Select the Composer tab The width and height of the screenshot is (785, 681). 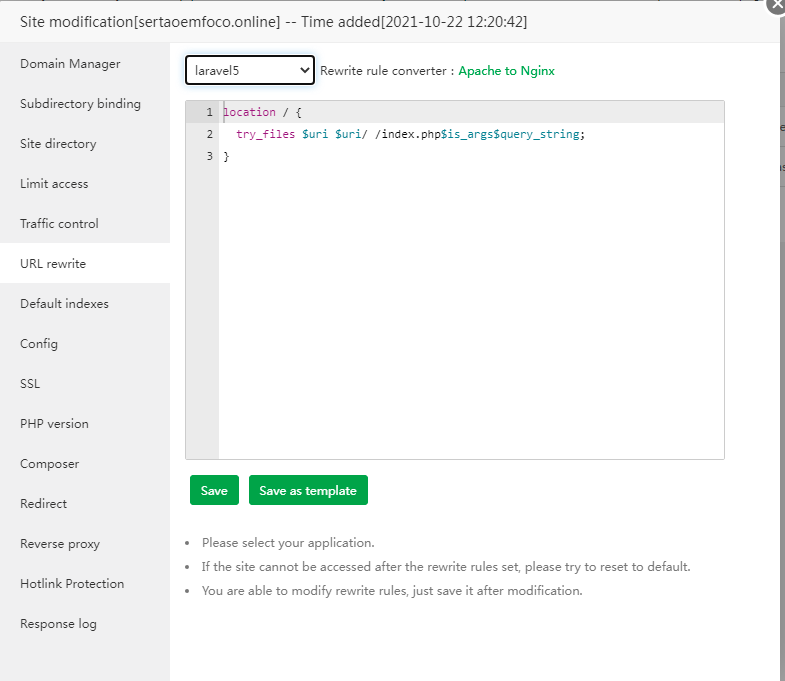pos(49,464)
